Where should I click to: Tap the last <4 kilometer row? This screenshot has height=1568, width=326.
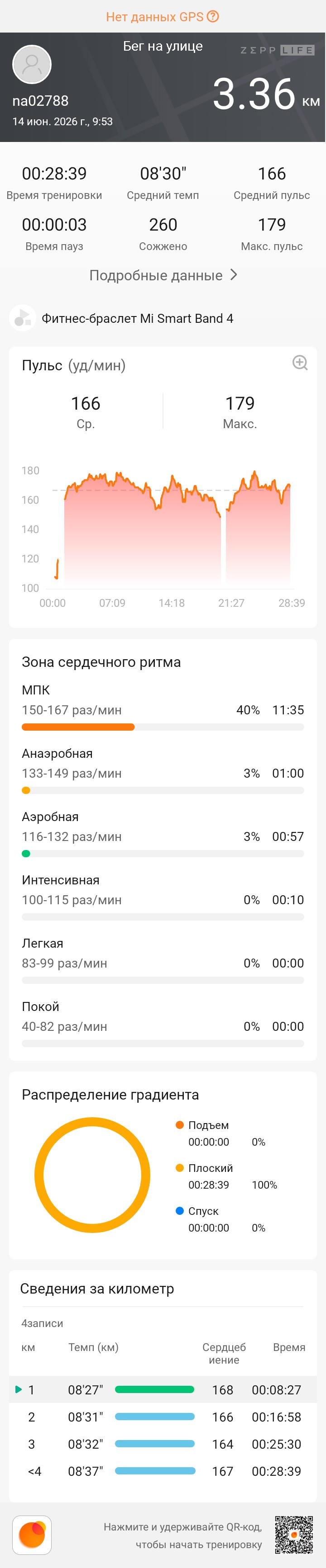point(163,1471)
